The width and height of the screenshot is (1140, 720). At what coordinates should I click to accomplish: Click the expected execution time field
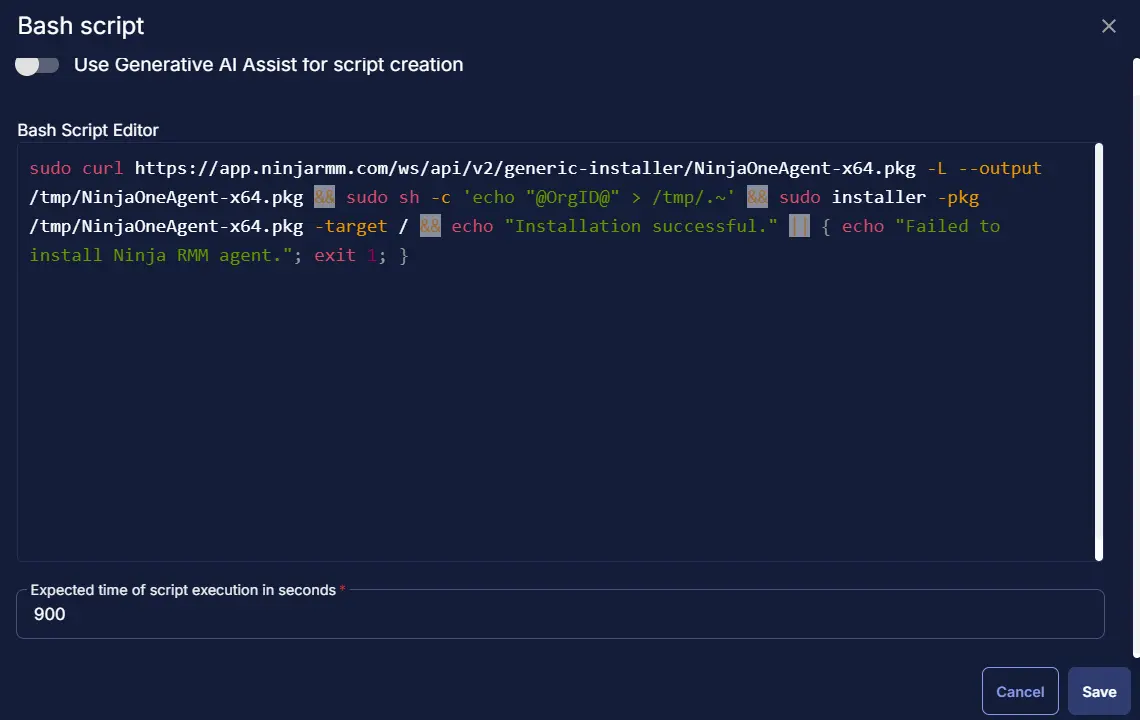(x=560, y=614)
